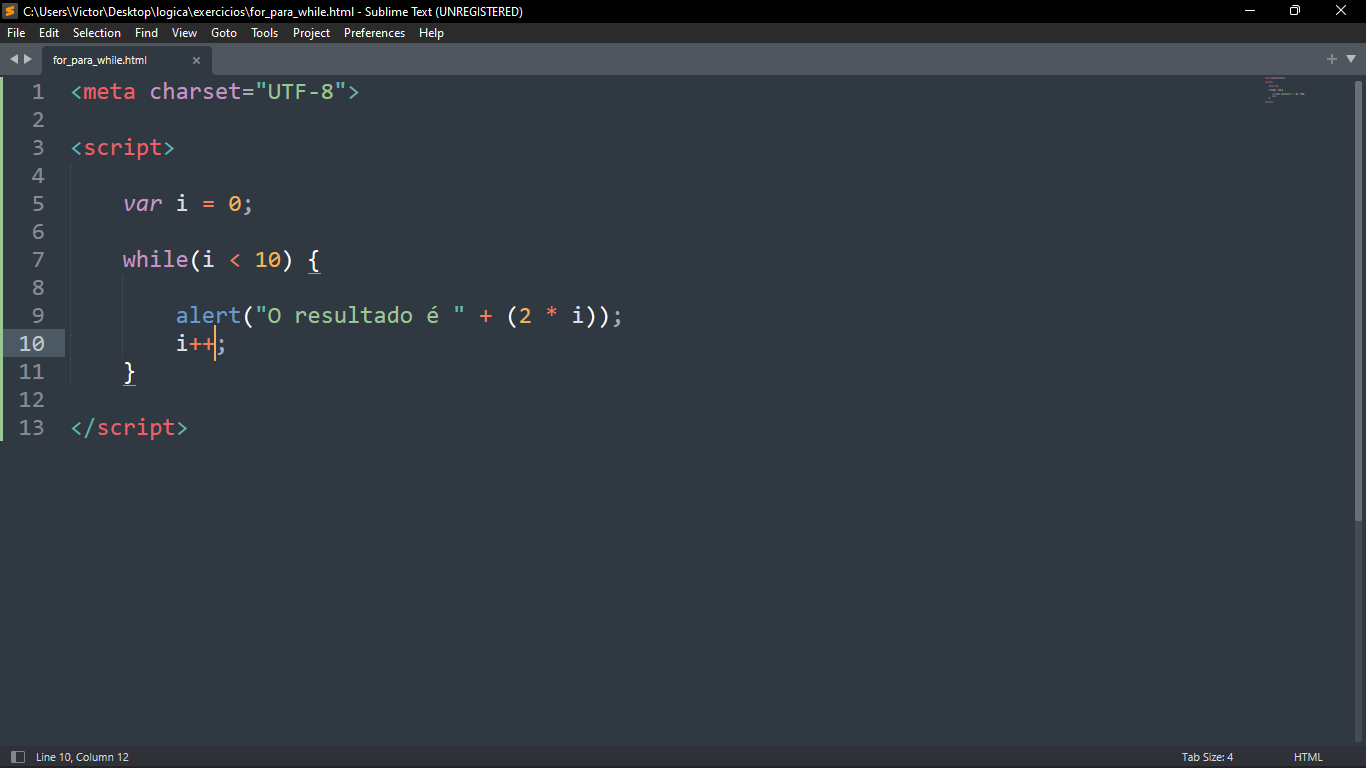Open the Edit menu

[x=49, y=33]
